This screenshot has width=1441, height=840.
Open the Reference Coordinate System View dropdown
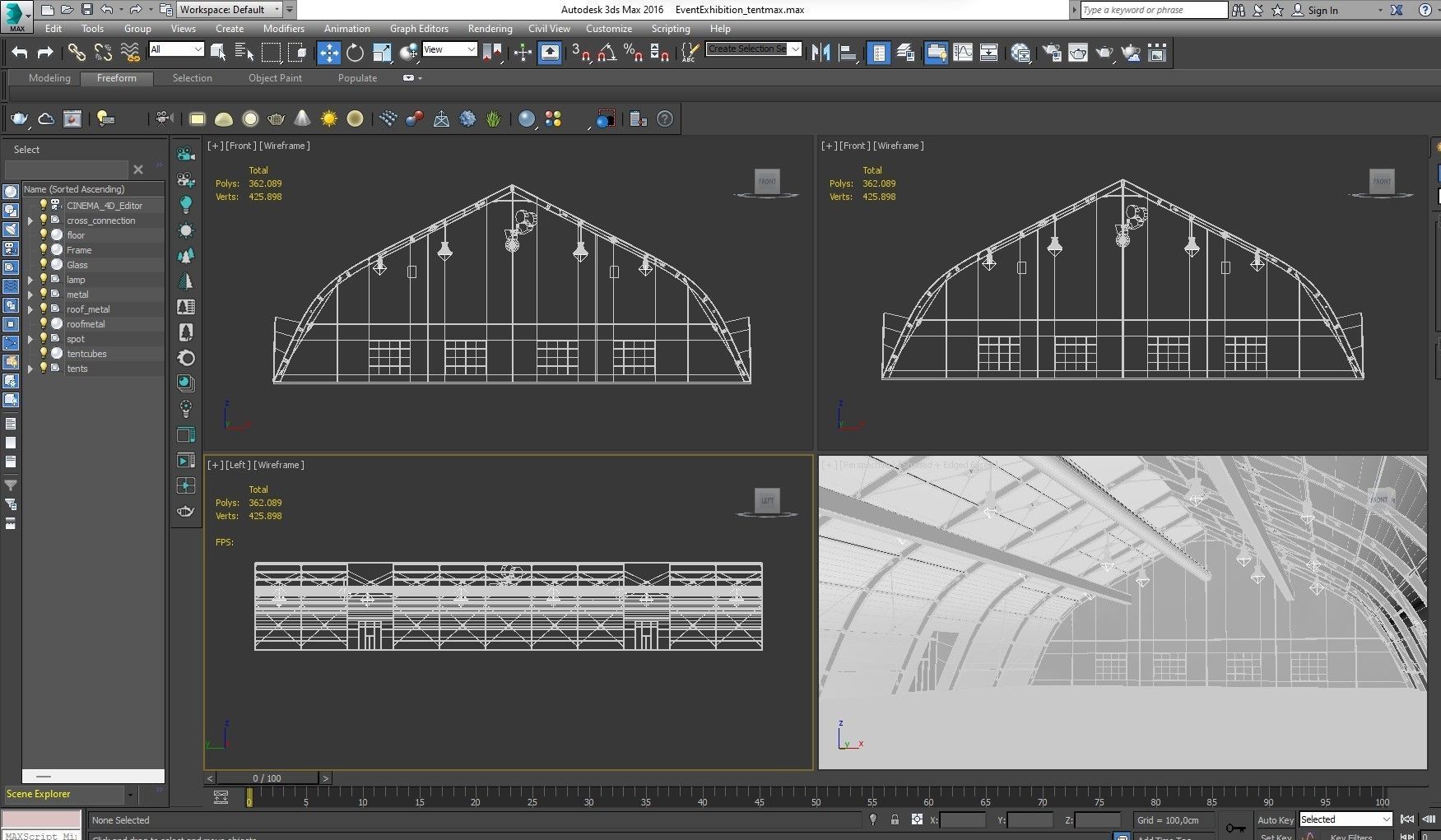(449, 49)
